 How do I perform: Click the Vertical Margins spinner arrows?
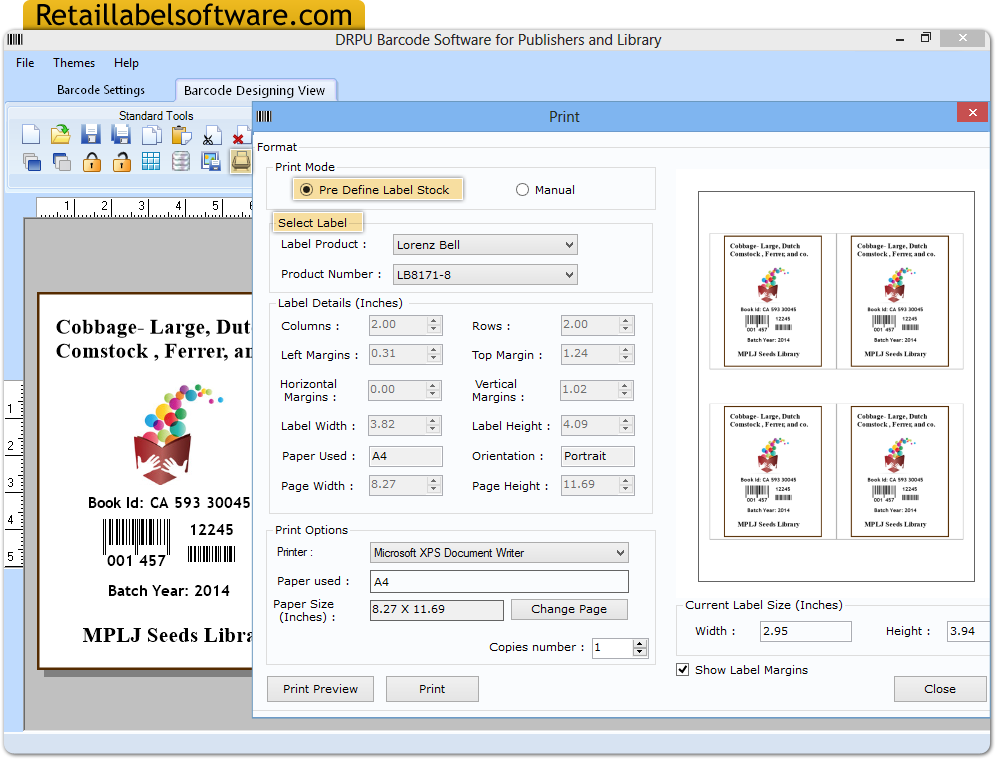[625, 389]
